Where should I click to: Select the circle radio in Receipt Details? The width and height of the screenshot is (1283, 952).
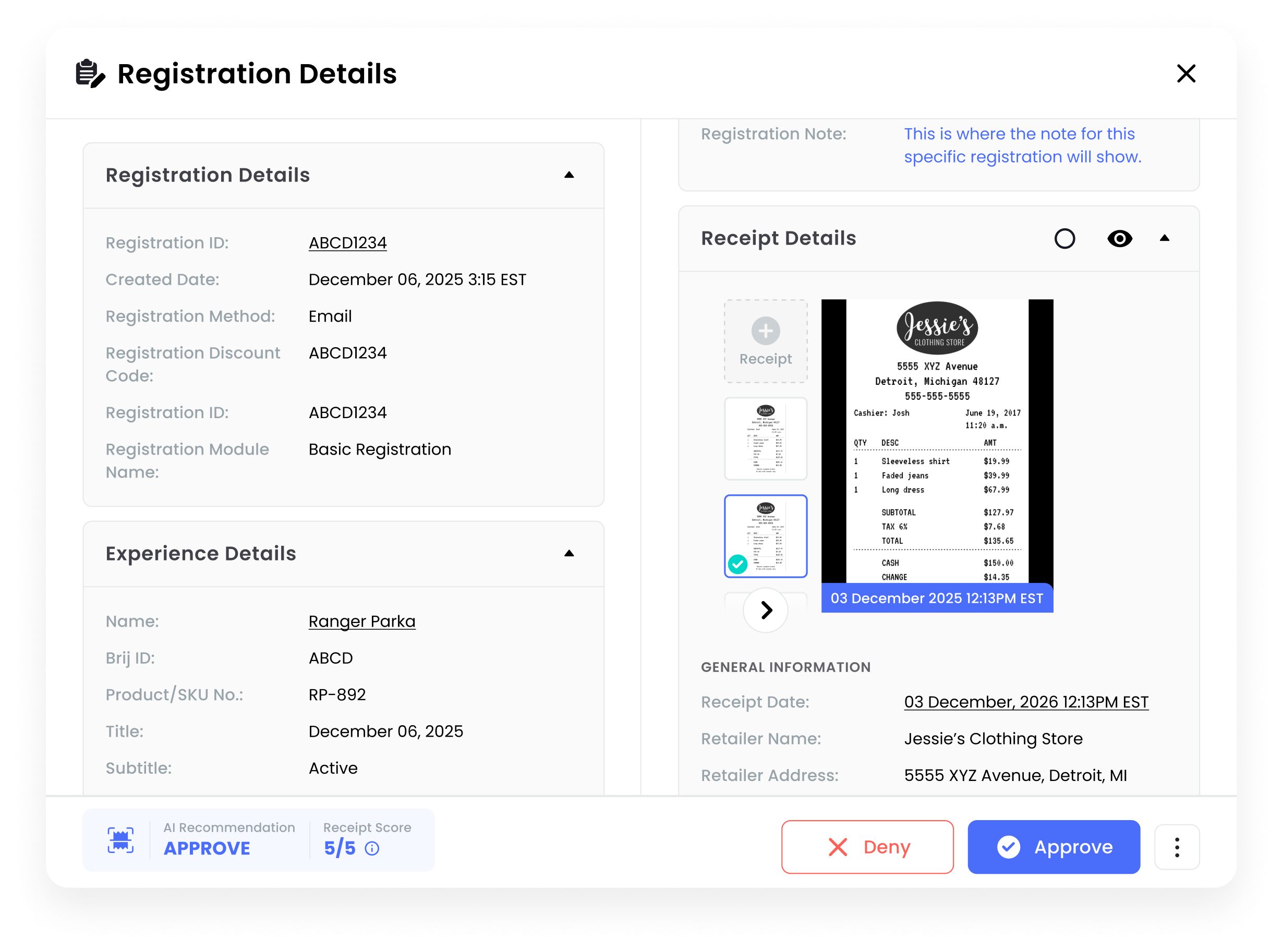tap(1064, 239)
